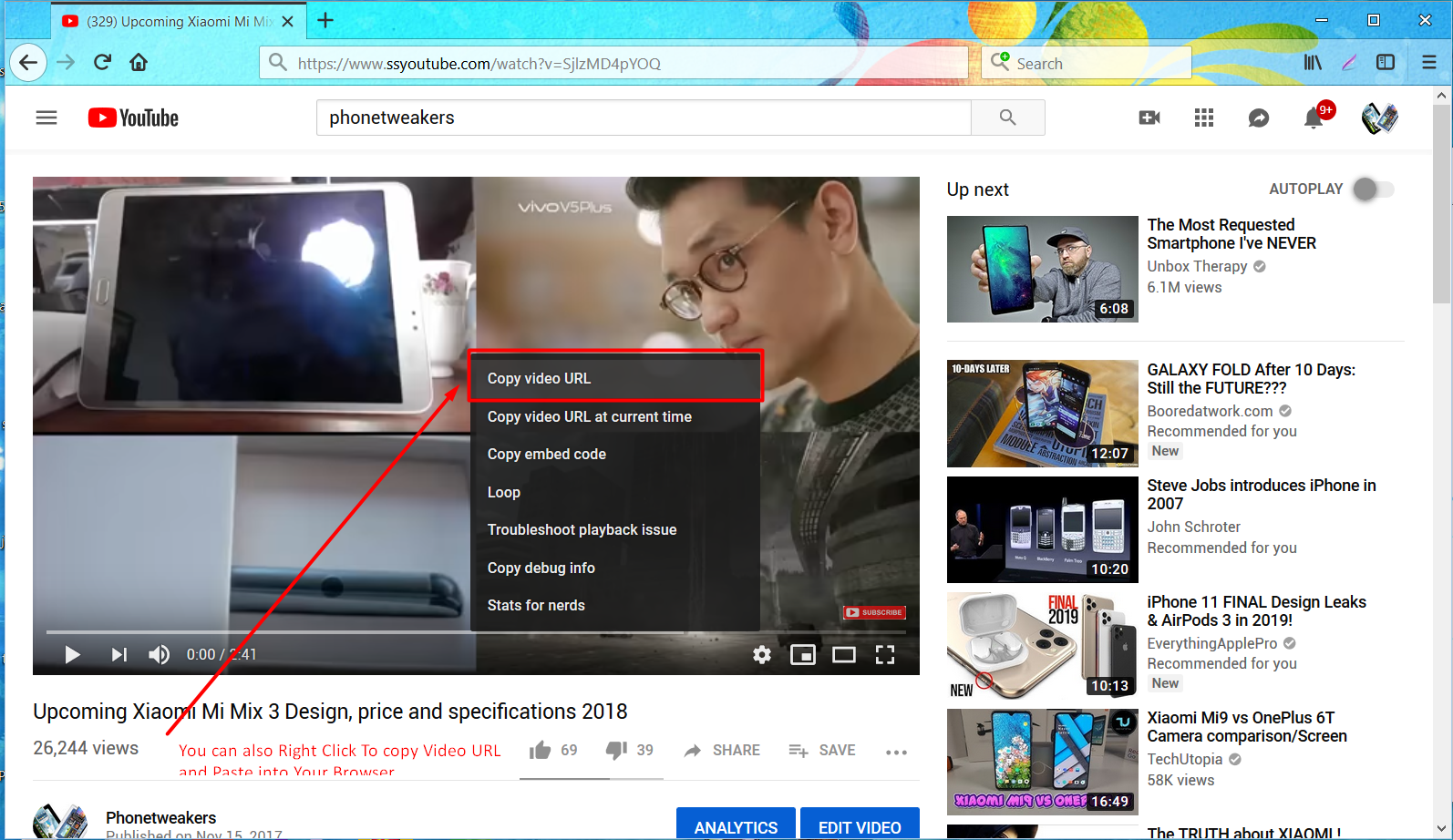Open a new browser tab

(325, 20)
